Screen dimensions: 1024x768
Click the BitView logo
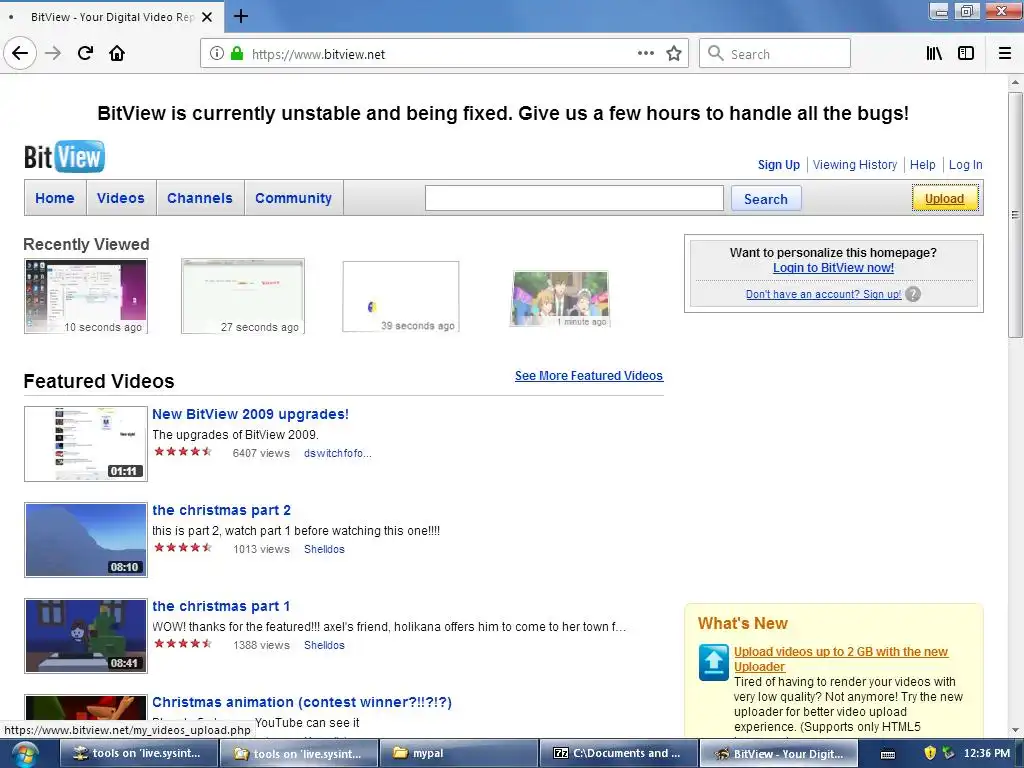coord(64,157)
